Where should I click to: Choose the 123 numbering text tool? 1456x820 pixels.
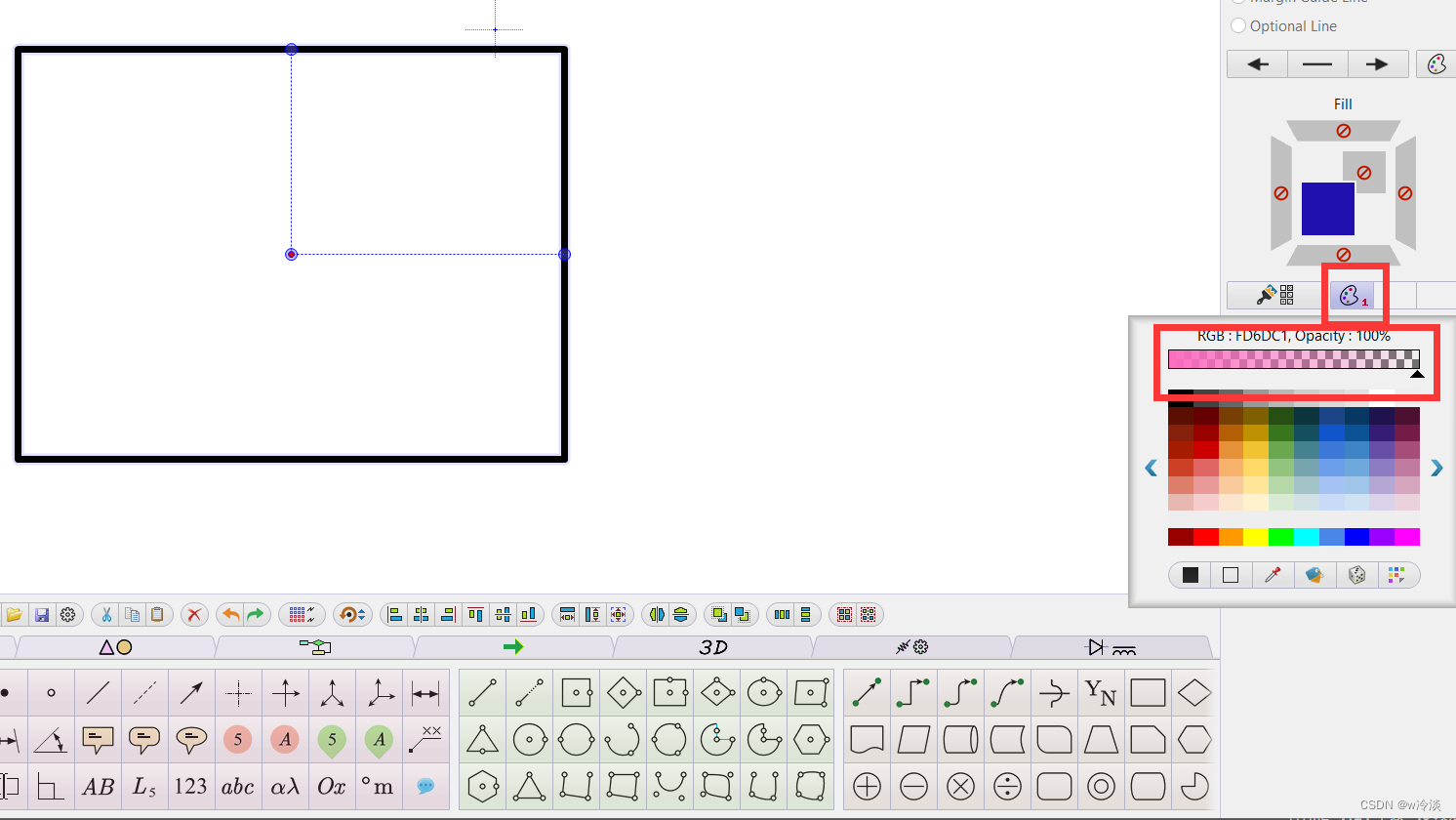click(x=191, y=787)
